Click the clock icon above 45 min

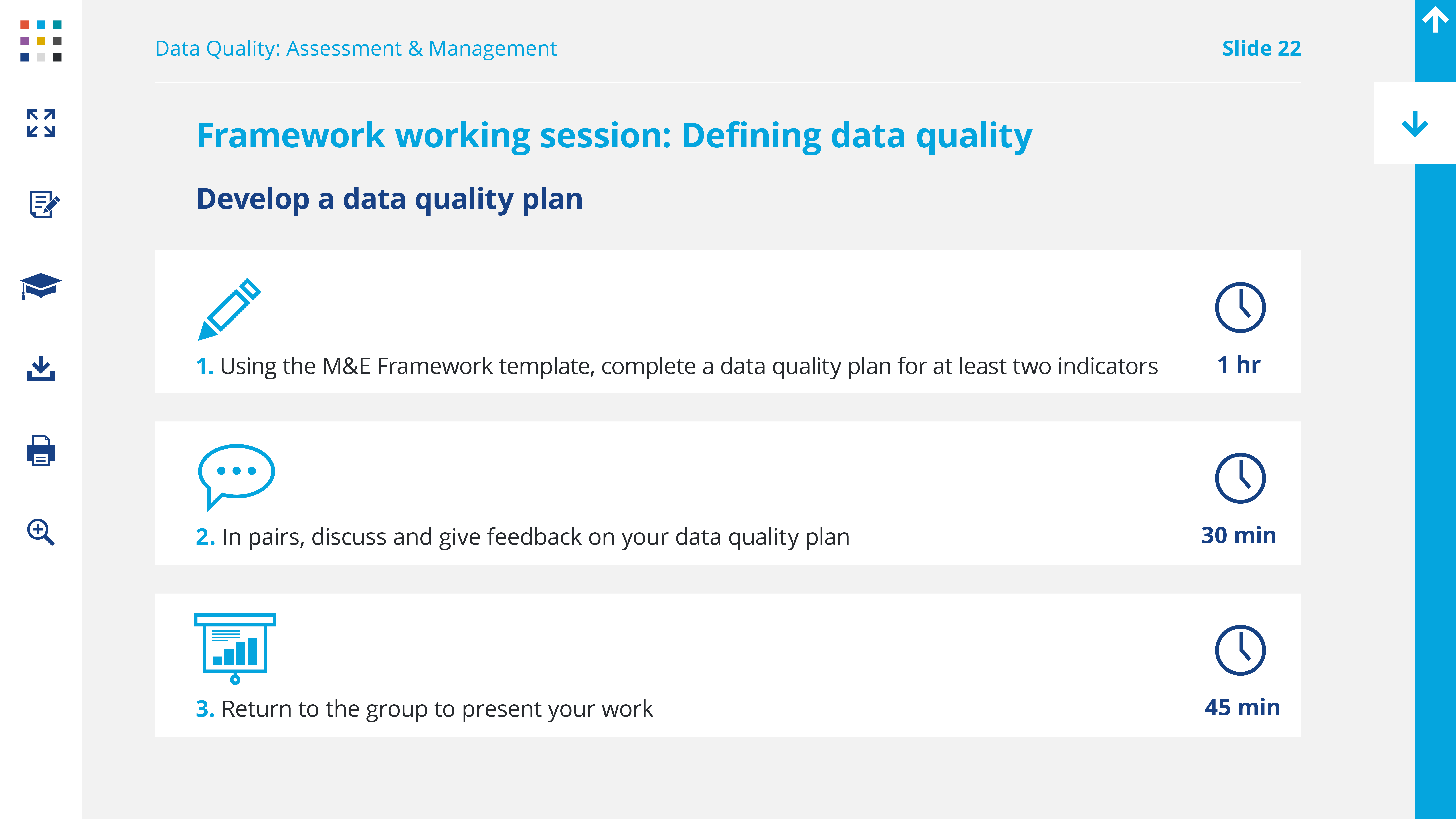(1240, 650)
